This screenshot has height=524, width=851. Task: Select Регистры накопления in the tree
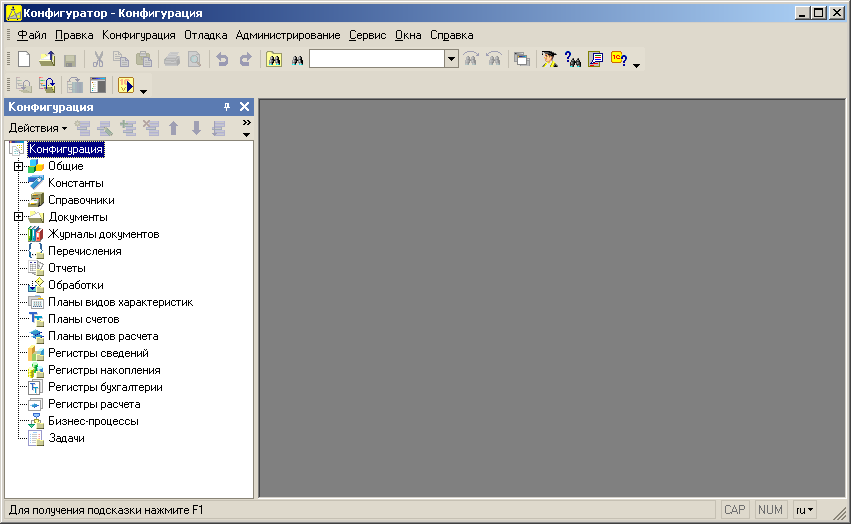point(104,370)
